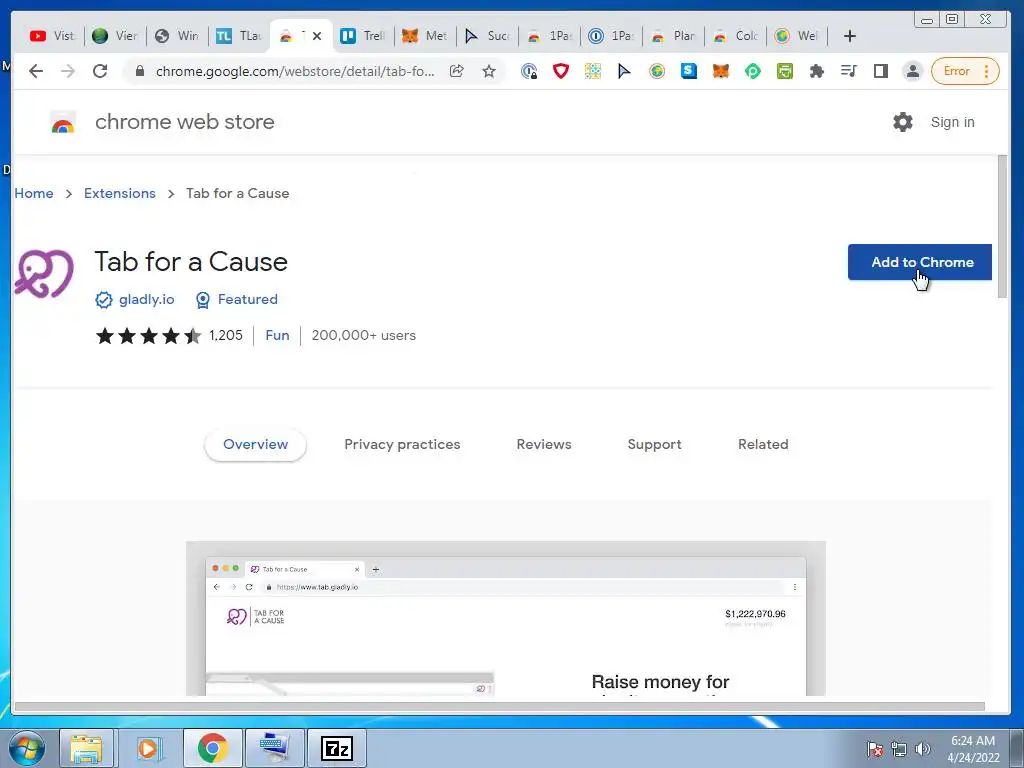Open the green printer-like extension icon

pyautogui.click(x=785, y=71)
